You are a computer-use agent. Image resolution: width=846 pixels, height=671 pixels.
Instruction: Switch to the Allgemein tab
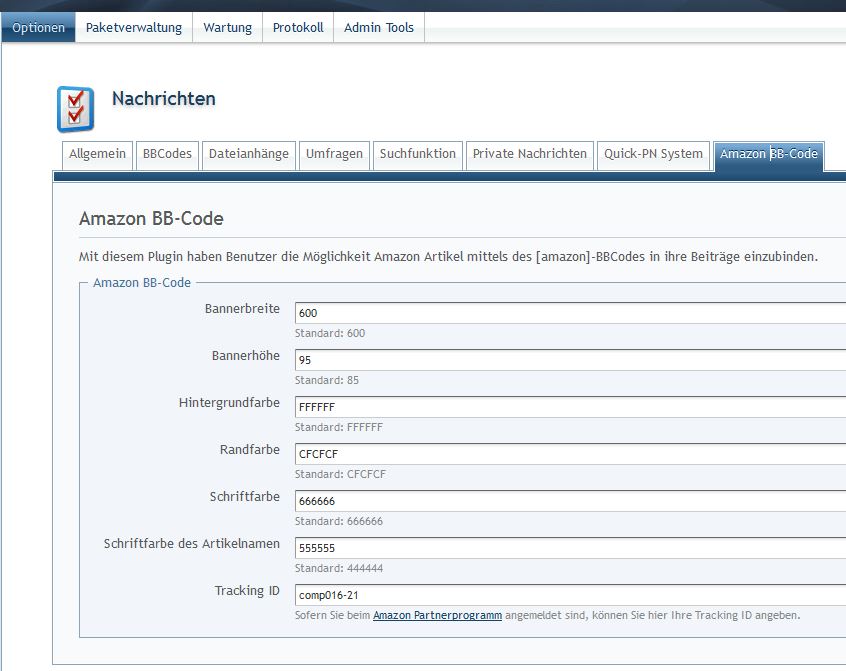[97, 155]
